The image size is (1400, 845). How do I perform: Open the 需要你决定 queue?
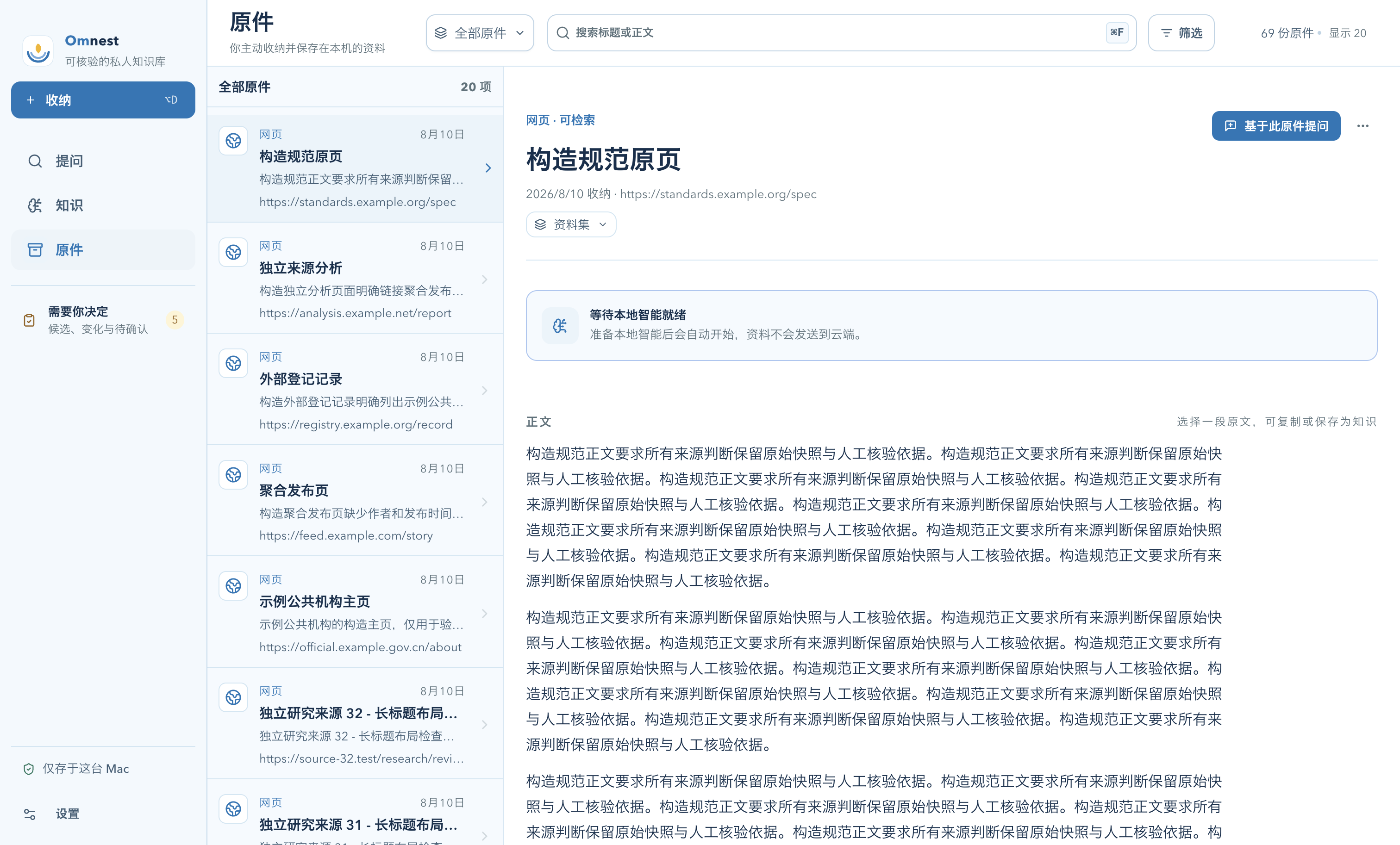coord(103,320)
